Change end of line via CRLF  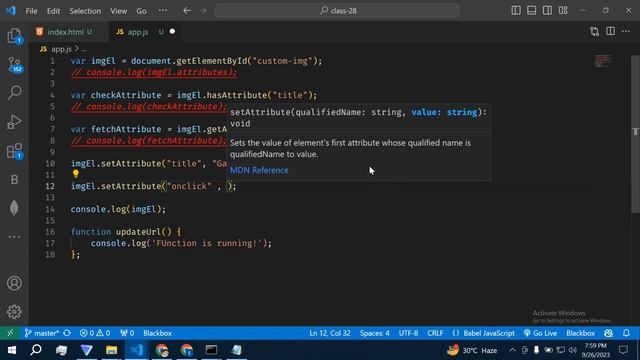click(435, 333)
